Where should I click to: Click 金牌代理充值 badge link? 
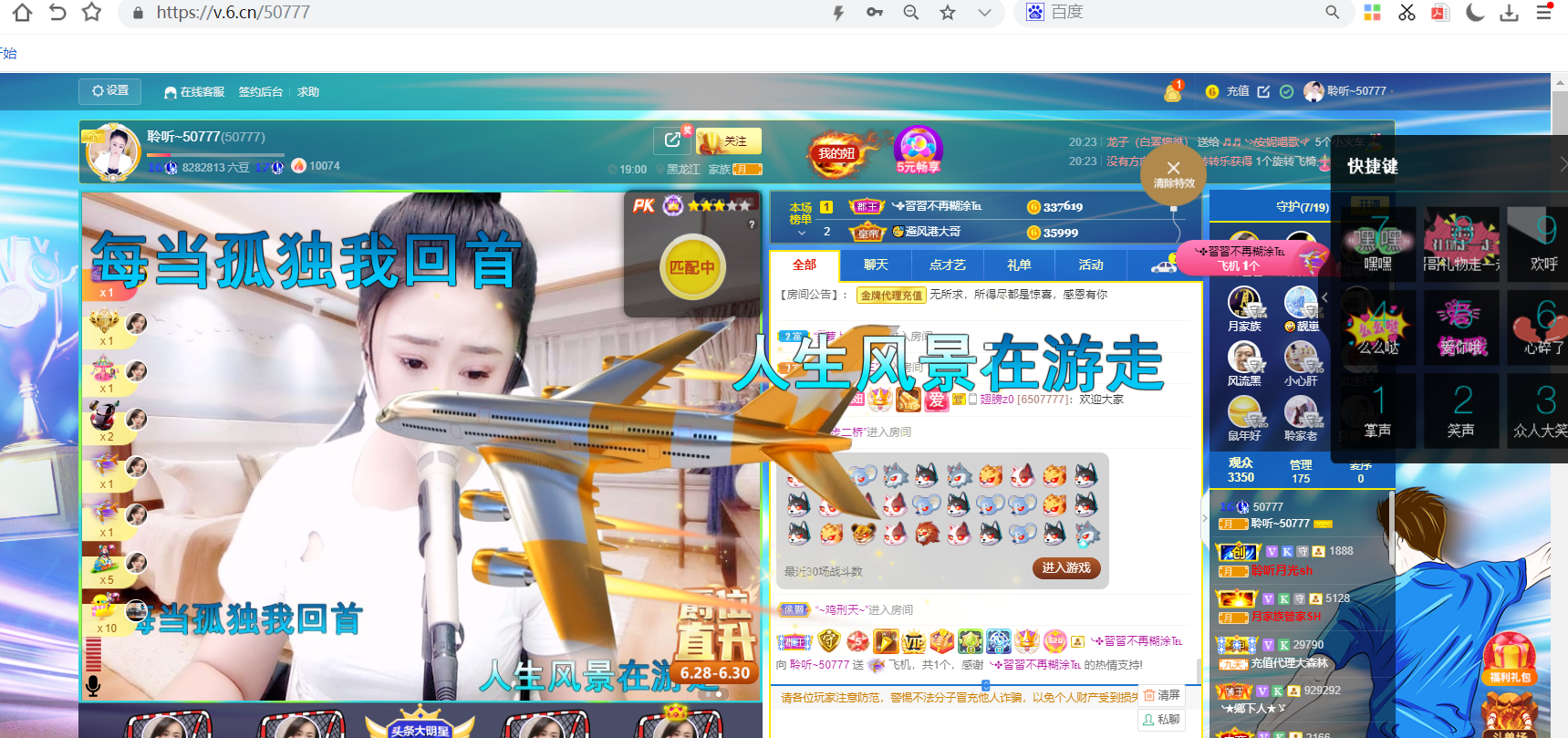click(891, 296)
